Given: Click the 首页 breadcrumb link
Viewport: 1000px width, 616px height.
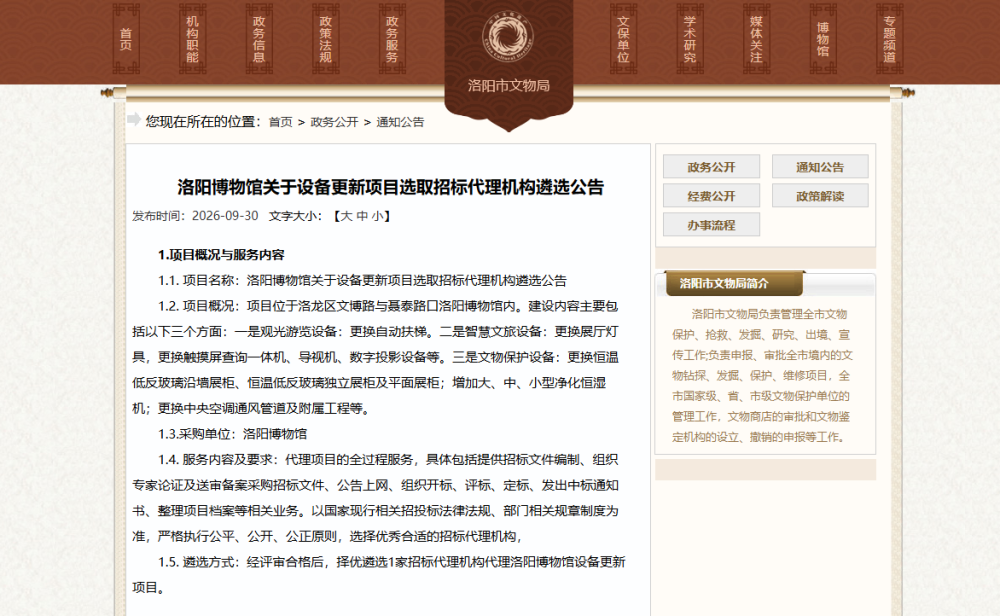Looking at the screenshot, I should pyautogui.click(x=281, y=122).
